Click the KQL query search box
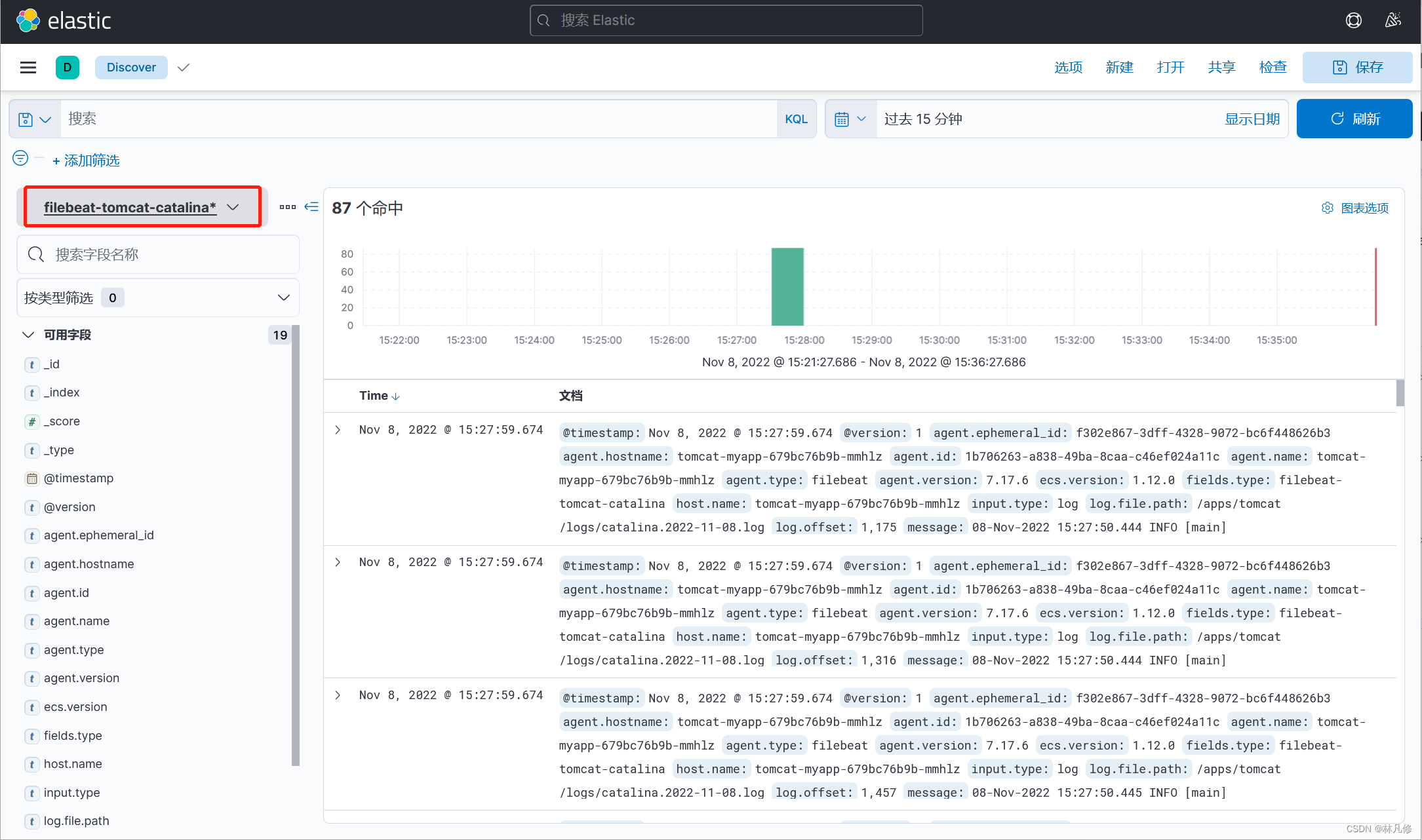The height and width of the screenshot is (840, 1422). [418, 119]
